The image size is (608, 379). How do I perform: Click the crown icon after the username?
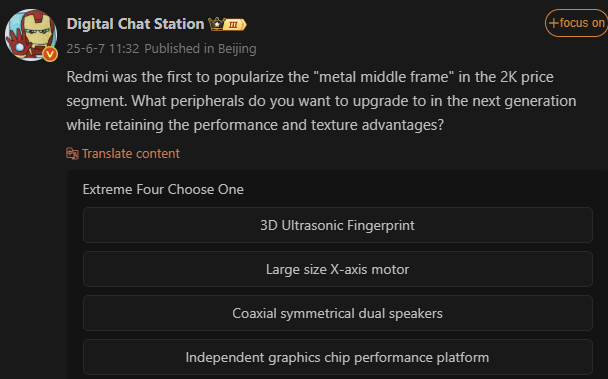point(216,24)
